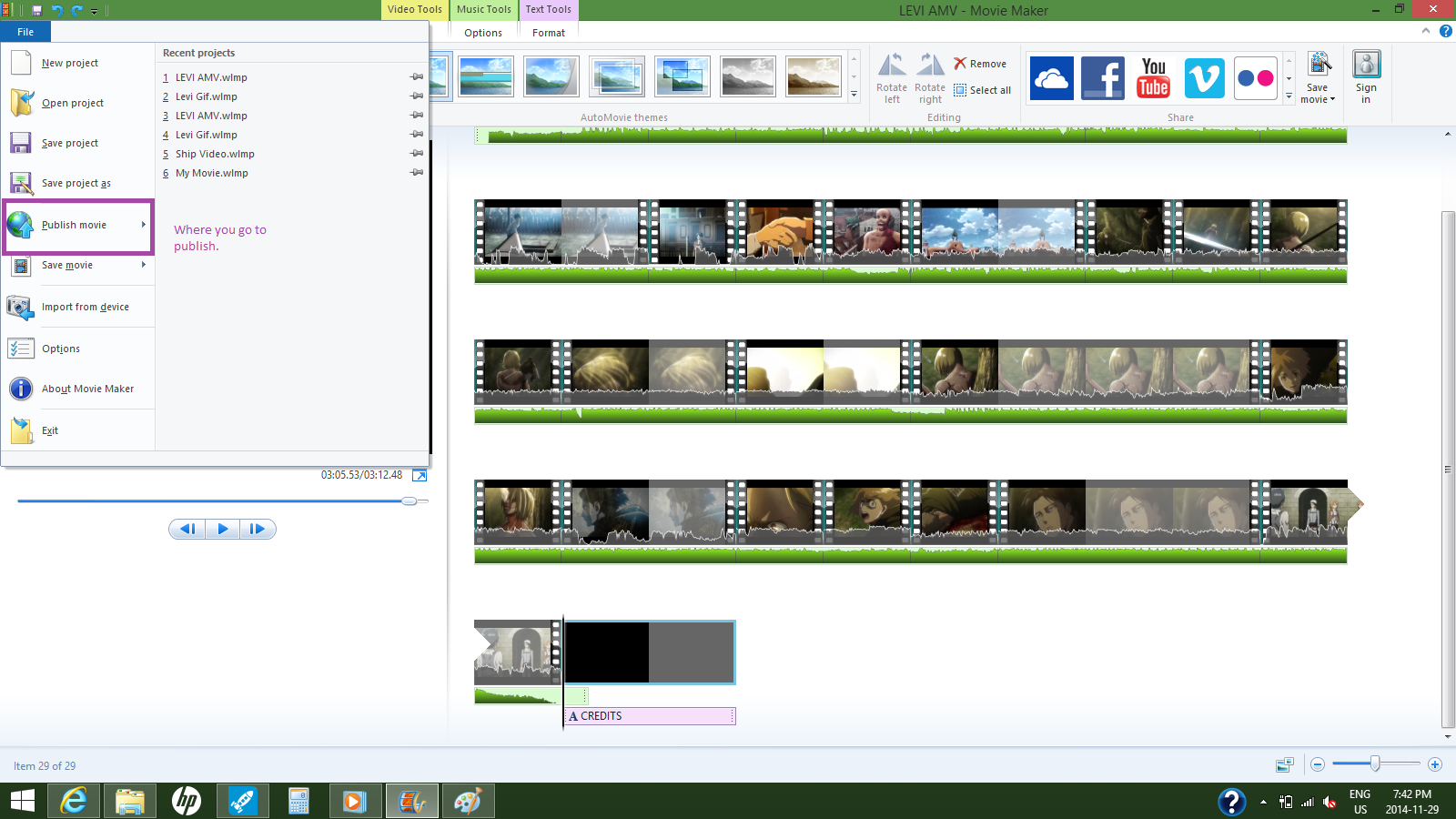Preview the movie in full screen
The width and height of the screenshot is (1456, 819).
[420, 475]
